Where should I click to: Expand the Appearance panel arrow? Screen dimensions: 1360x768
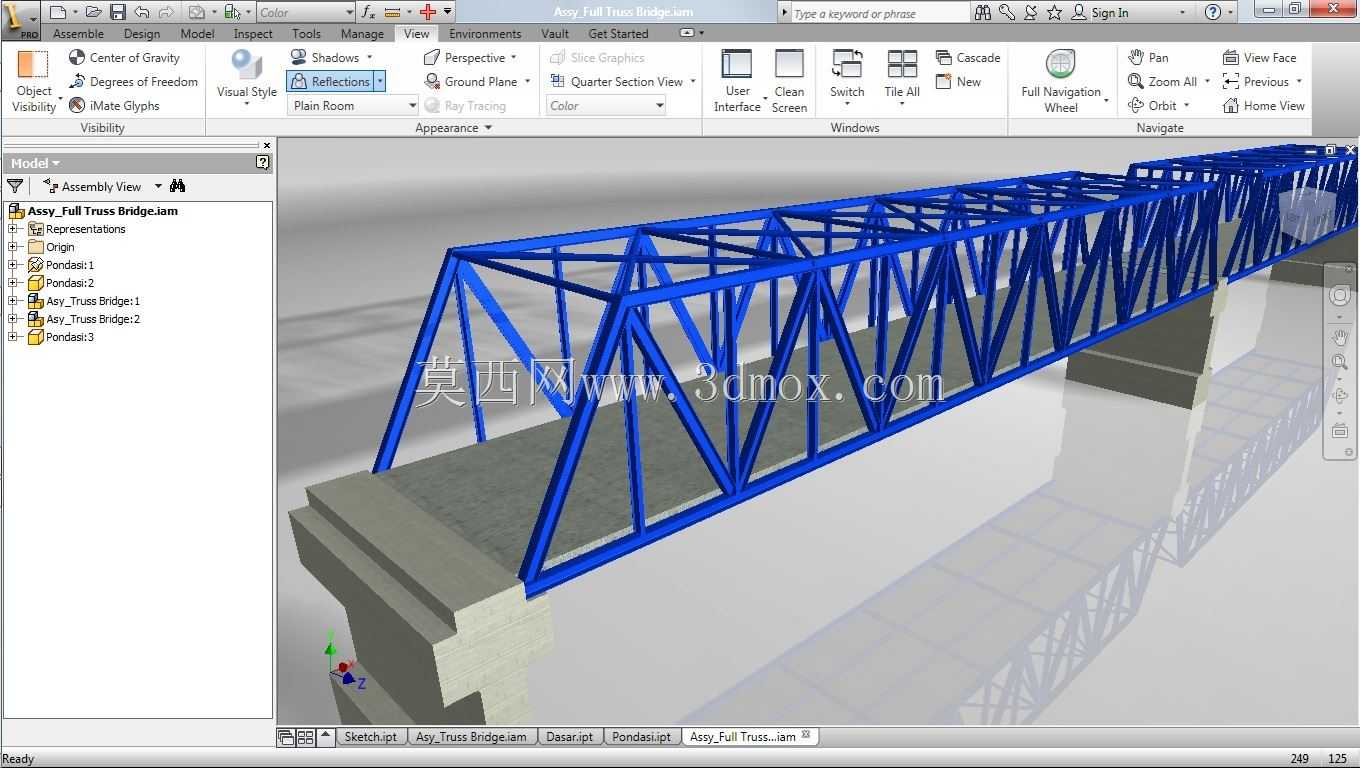tap(488, 128)
